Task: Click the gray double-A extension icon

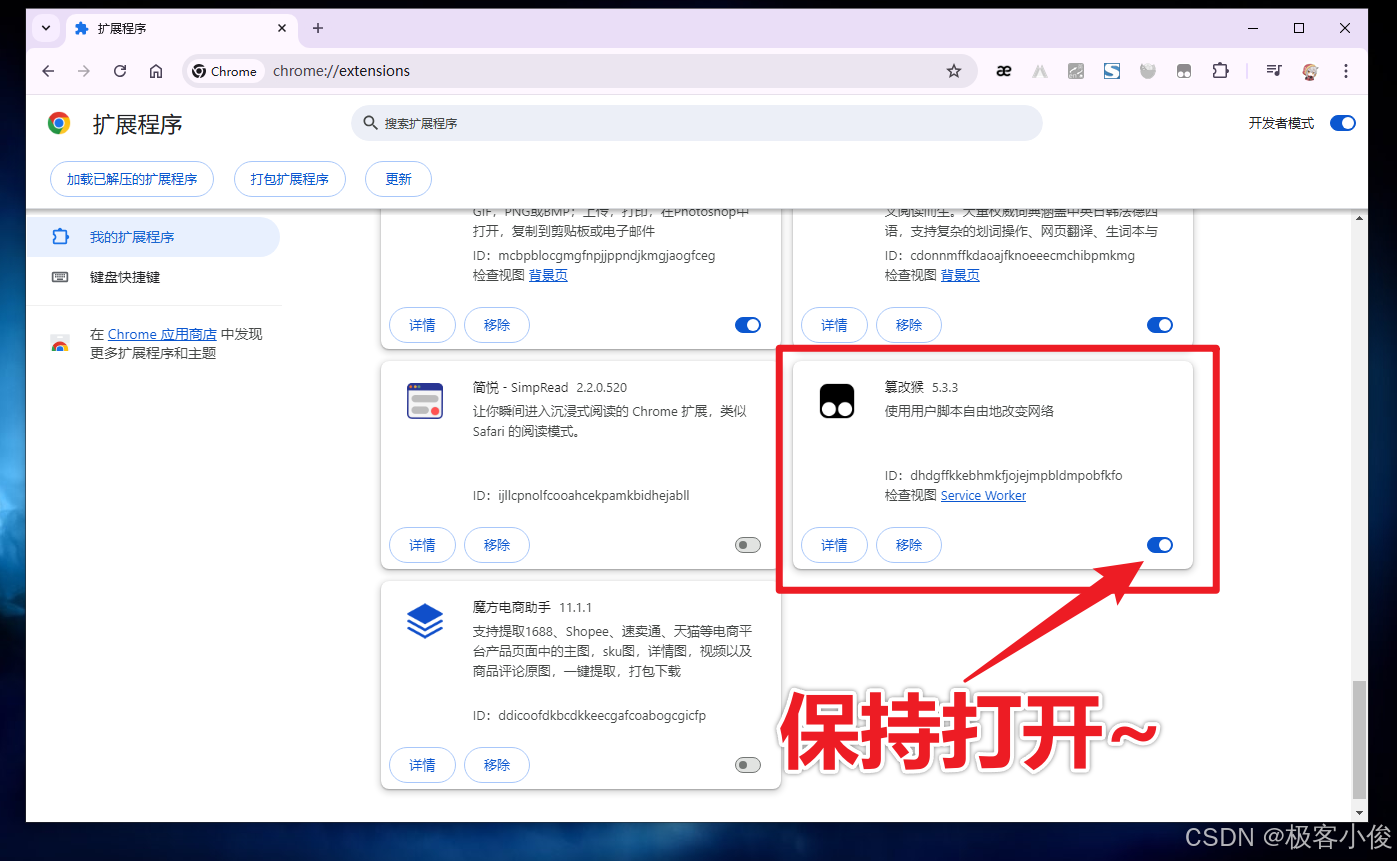Action: click(1040, 71)
